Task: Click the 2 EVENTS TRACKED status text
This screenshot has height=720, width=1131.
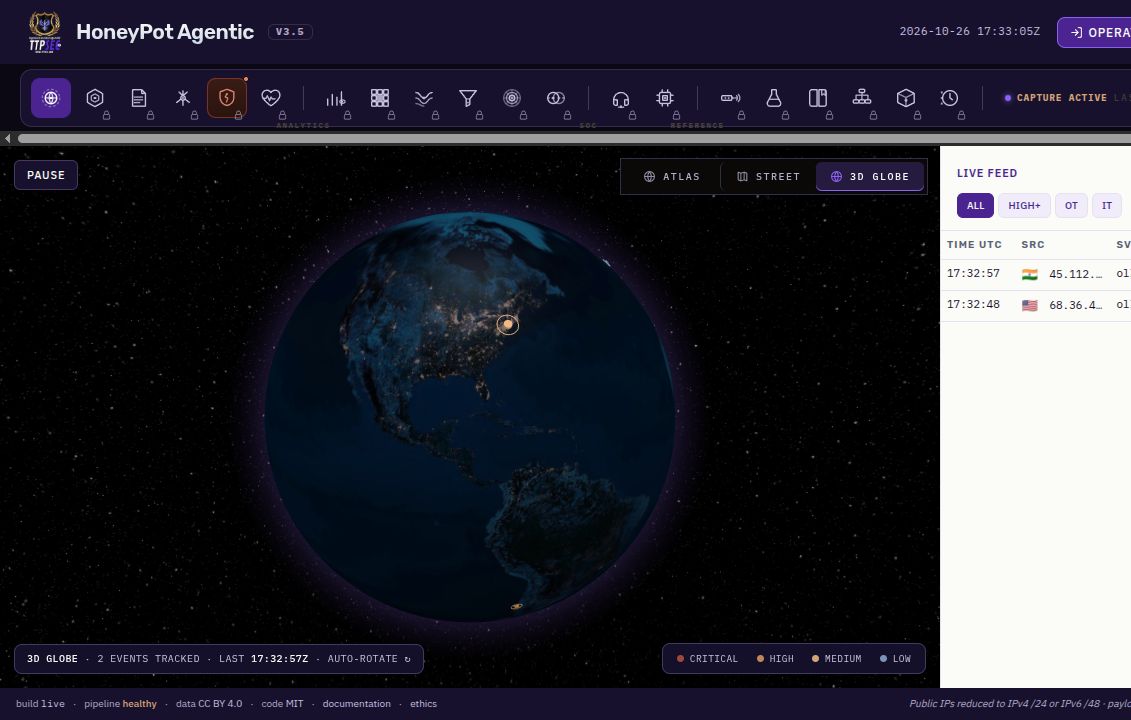Action: 149,659
